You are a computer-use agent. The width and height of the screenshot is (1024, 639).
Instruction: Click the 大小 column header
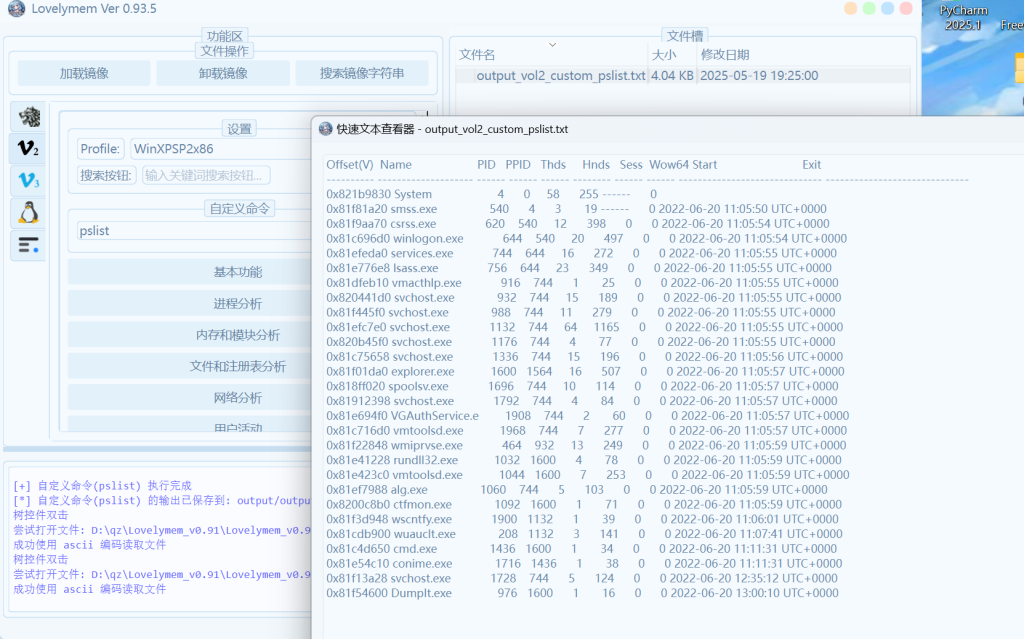pos(664,55)
